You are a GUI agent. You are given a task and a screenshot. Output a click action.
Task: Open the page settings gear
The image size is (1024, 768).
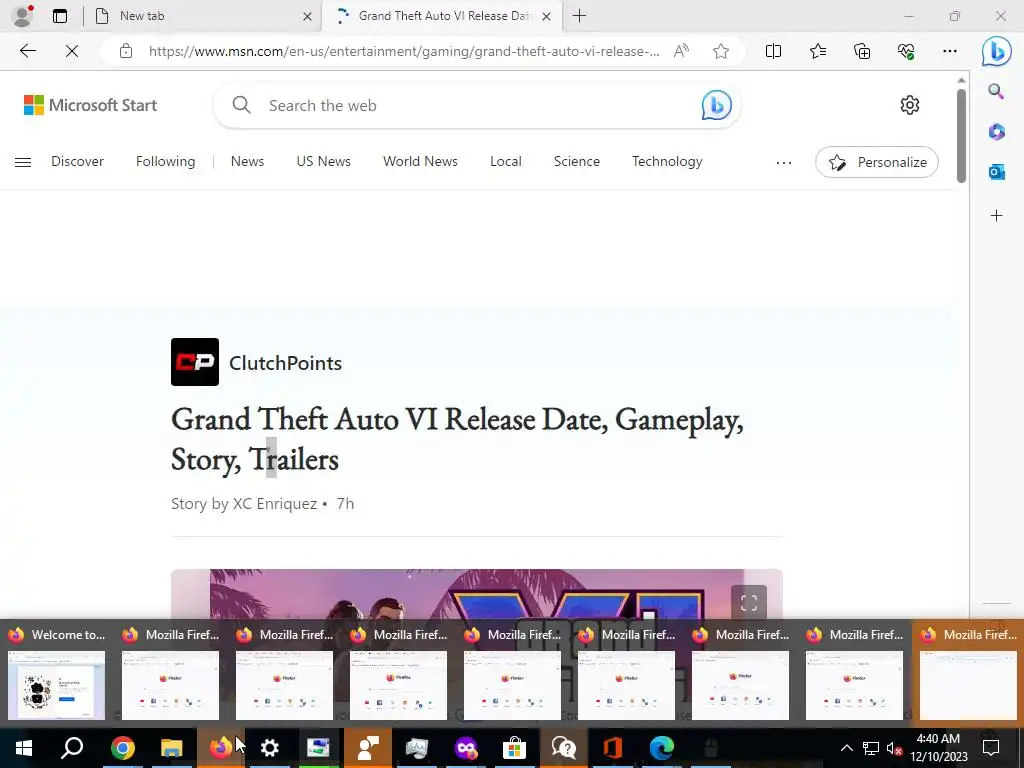tap(909, 105)
